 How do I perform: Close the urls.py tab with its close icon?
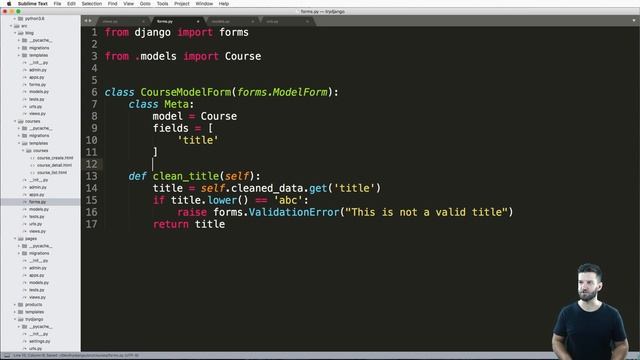pos(307,21)
